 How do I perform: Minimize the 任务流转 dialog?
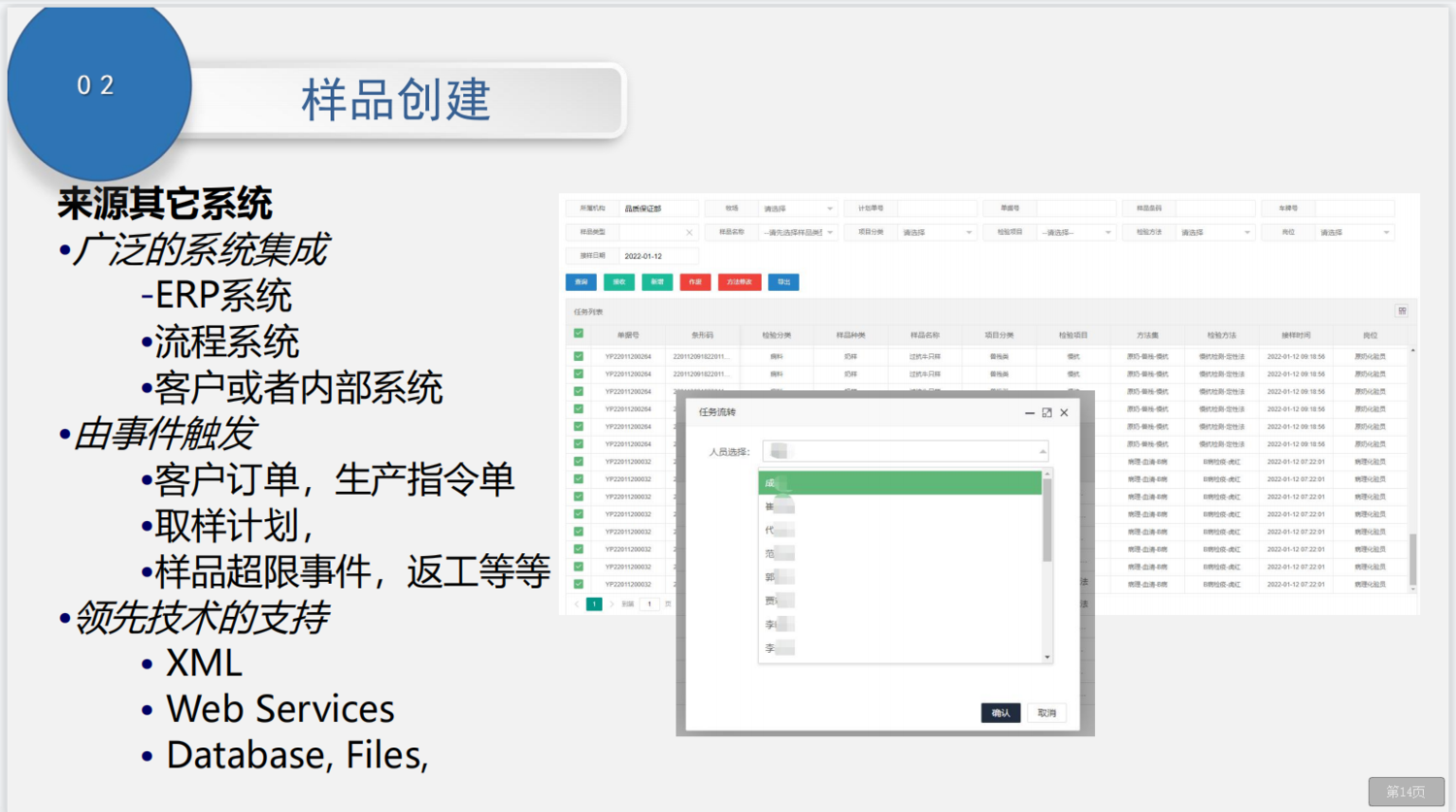(x=1029, y=412)
